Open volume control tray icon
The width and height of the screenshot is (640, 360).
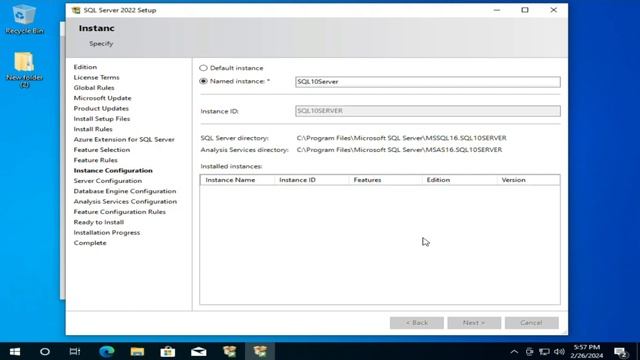coord(559,351)
